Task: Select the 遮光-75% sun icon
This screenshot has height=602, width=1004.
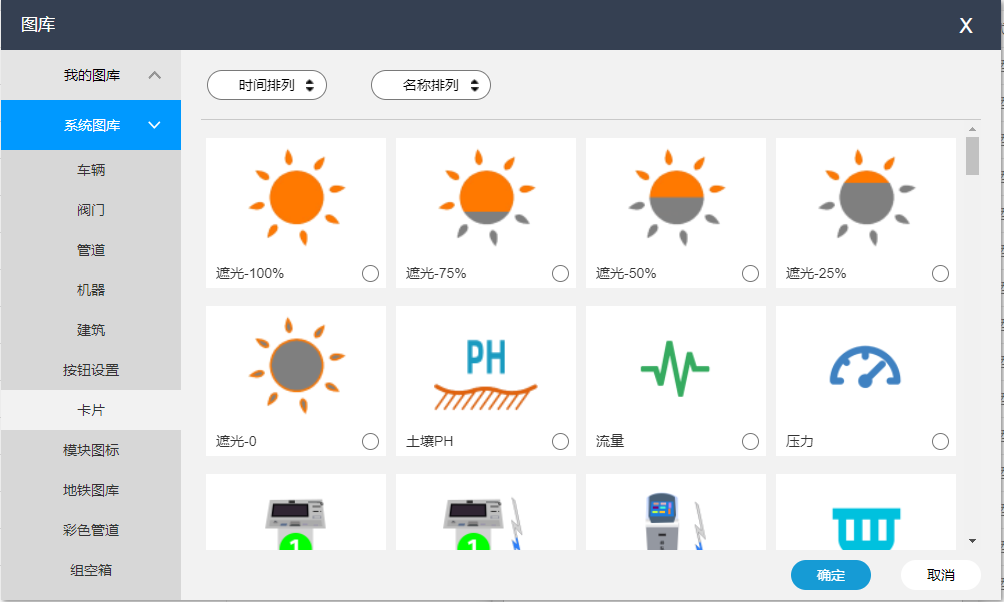Action: [x=485, y=195]
